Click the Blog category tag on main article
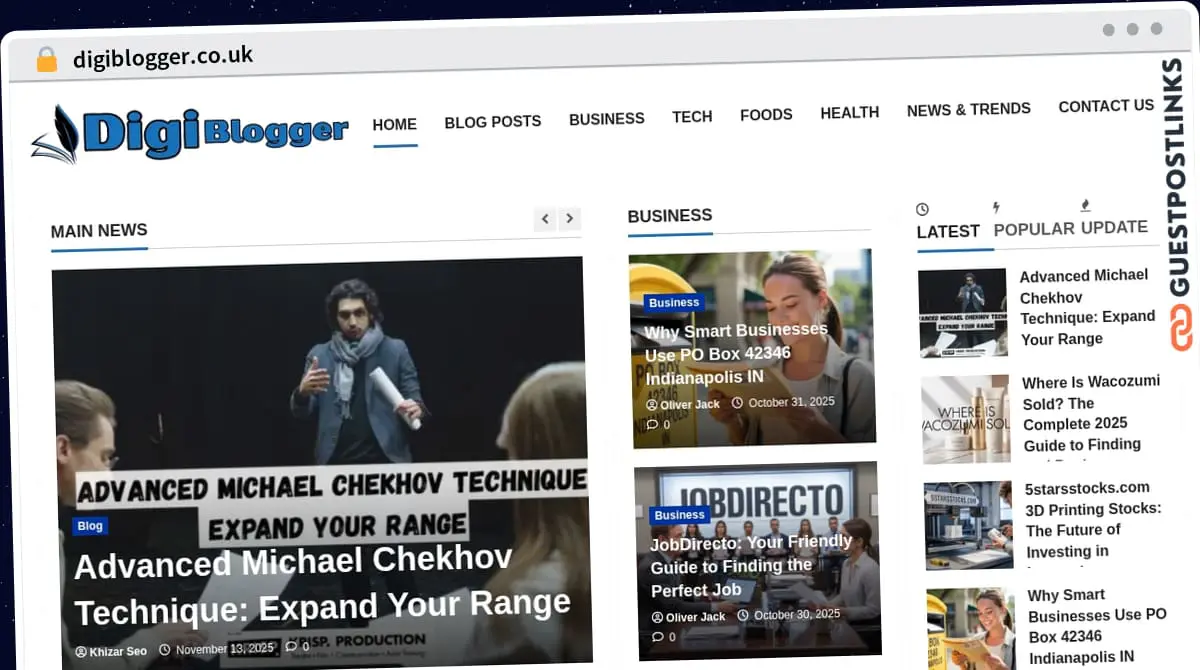 pyautogui.click(x=90, y=526)
